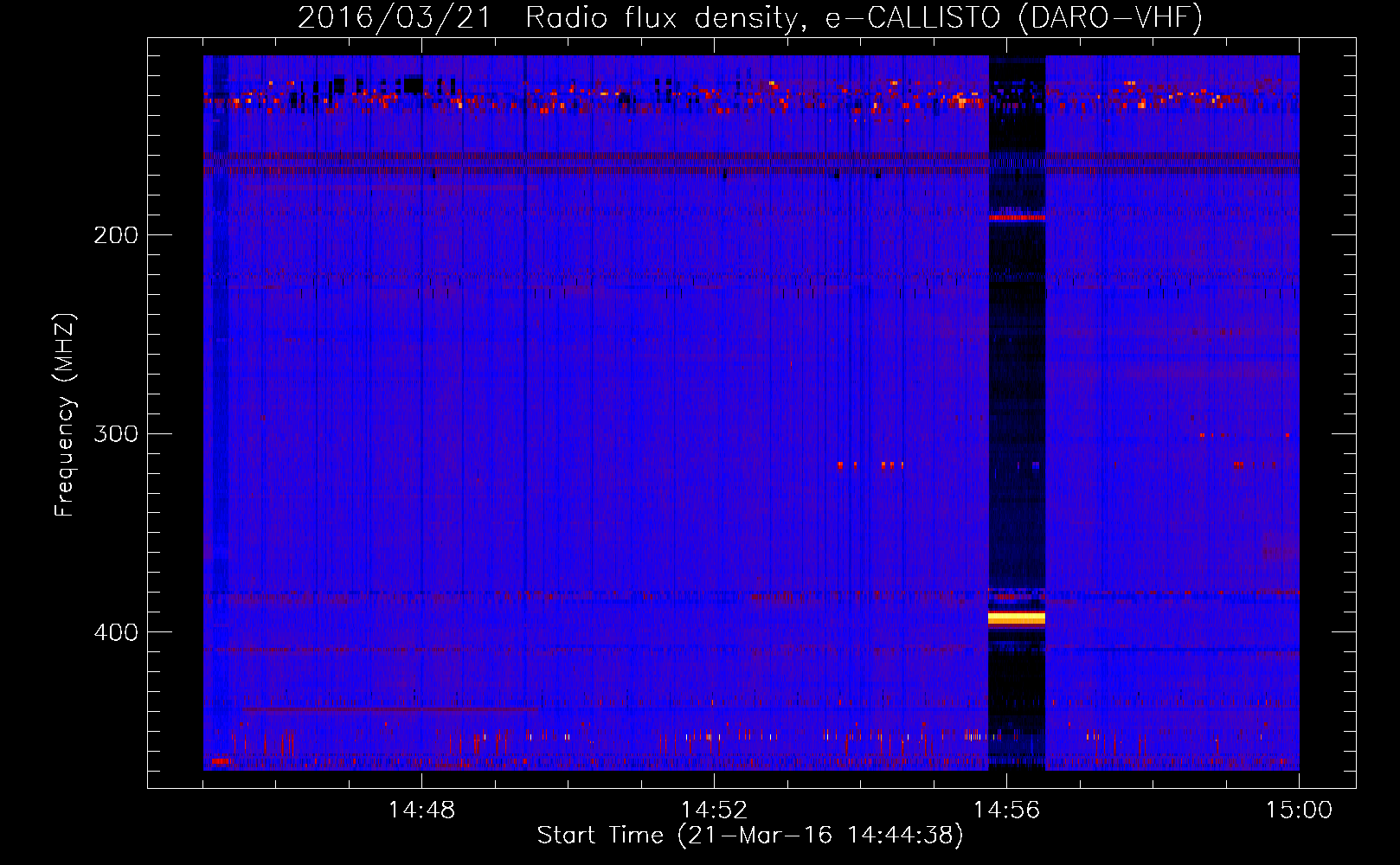Click the 14:52 time tick label

pyautogui.click(x=714, y=810)
